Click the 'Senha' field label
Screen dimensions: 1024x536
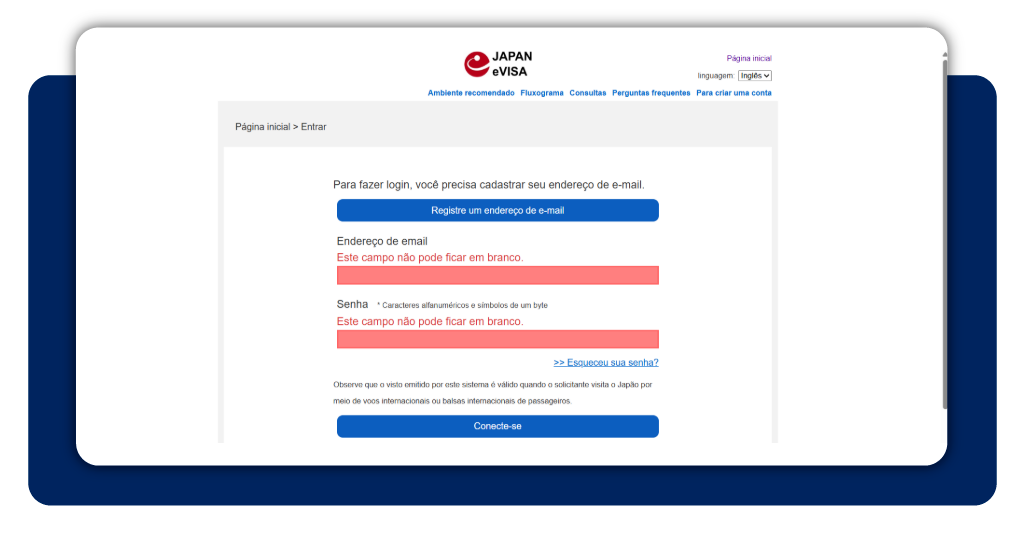coord(352,304)
